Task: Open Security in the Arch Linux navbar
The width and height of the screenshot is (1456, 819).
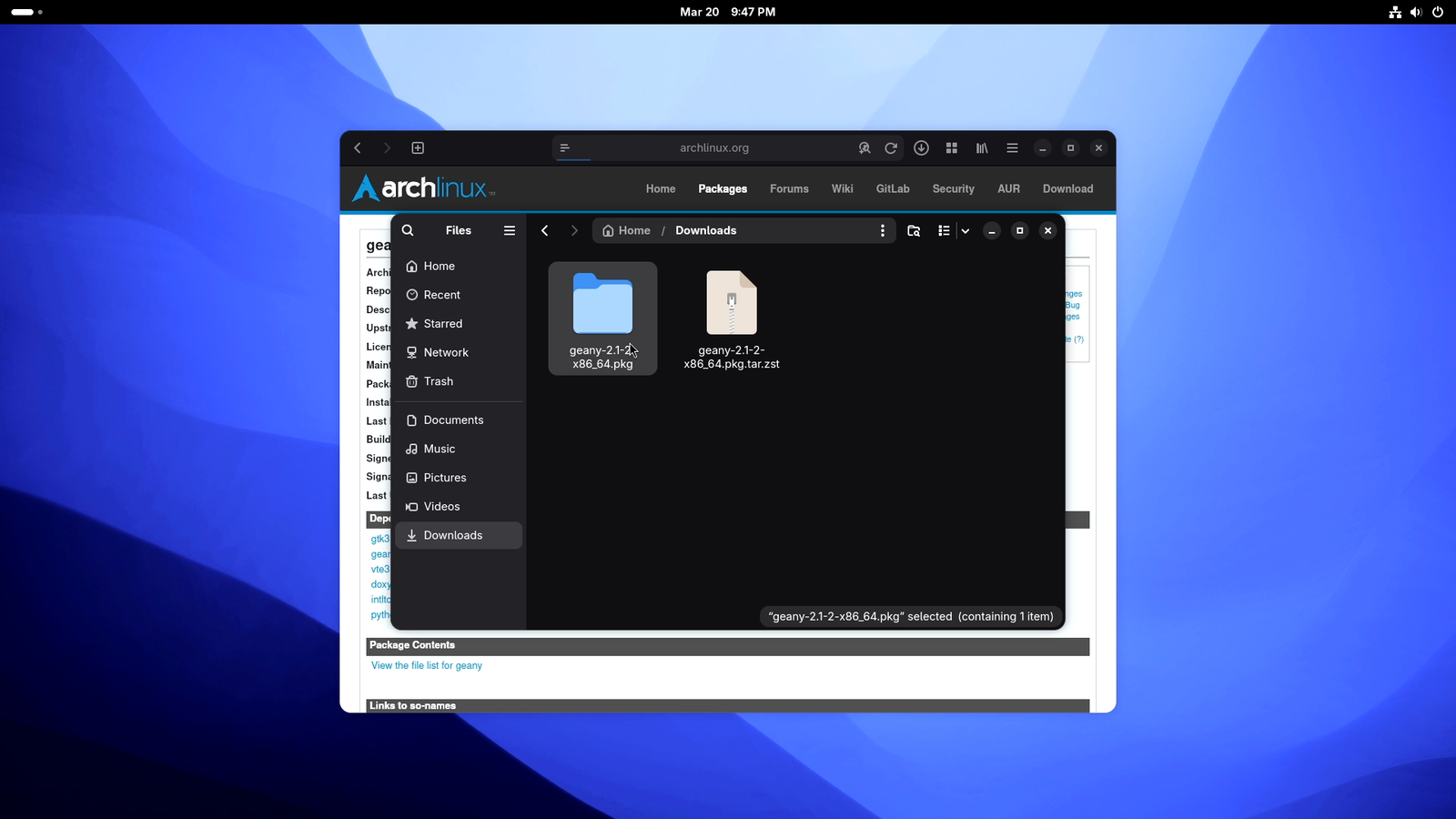Action: (x=953, y=188)
